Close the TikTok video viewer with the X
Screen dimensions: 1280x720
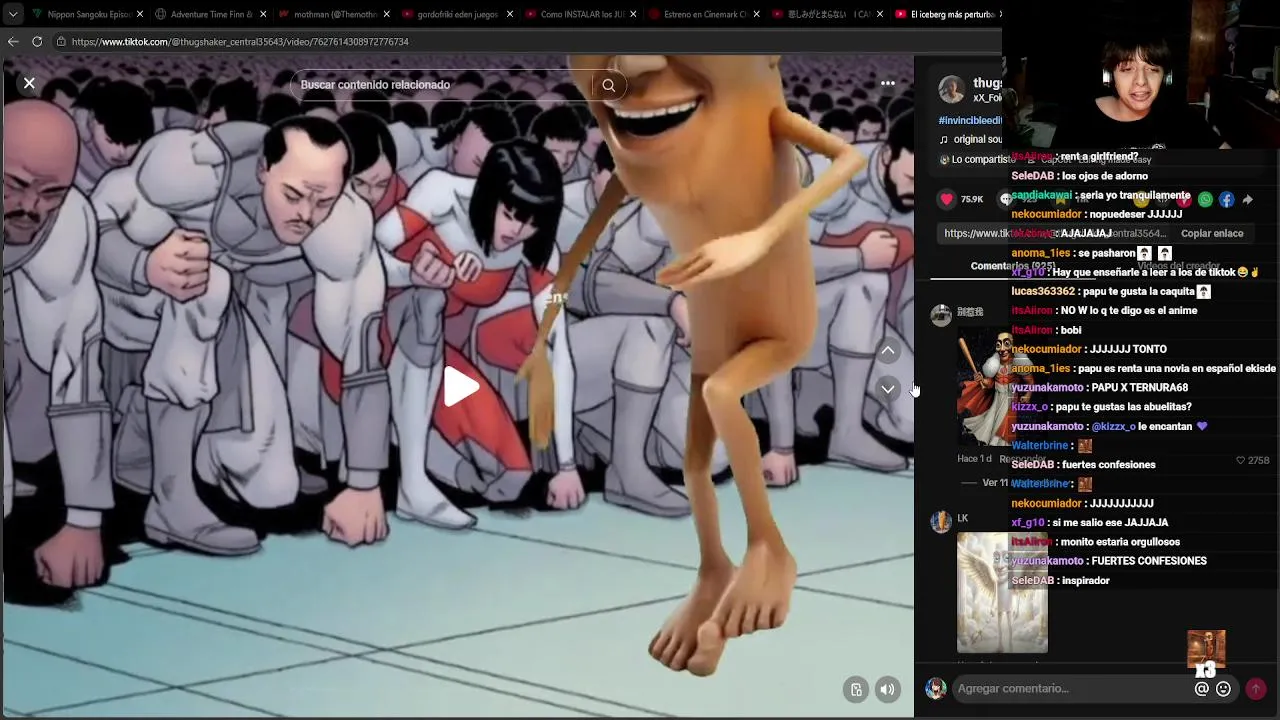coord(29,83)
